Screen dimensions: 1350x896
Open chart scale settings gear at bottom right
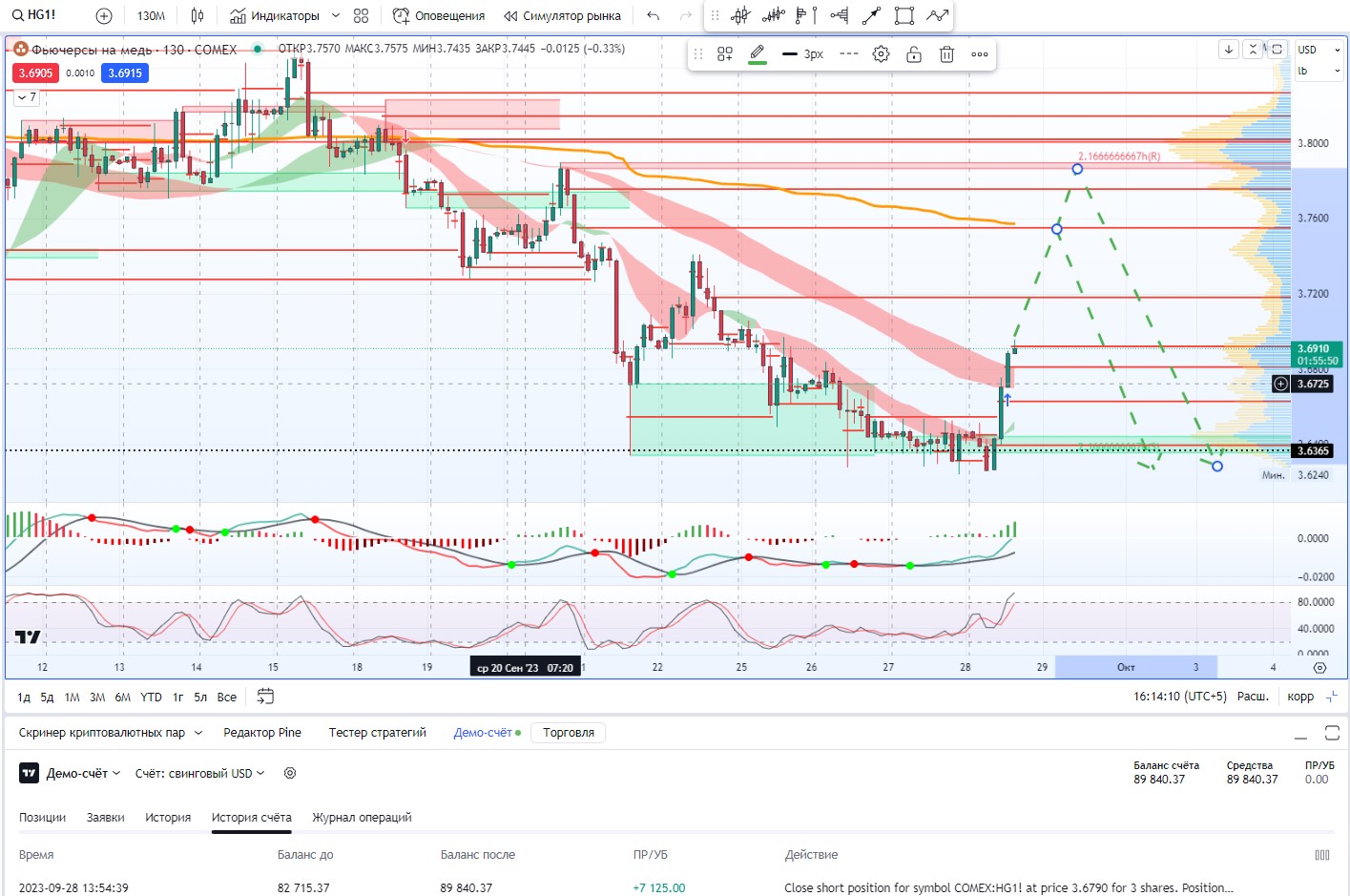[x=1320, y=667]
